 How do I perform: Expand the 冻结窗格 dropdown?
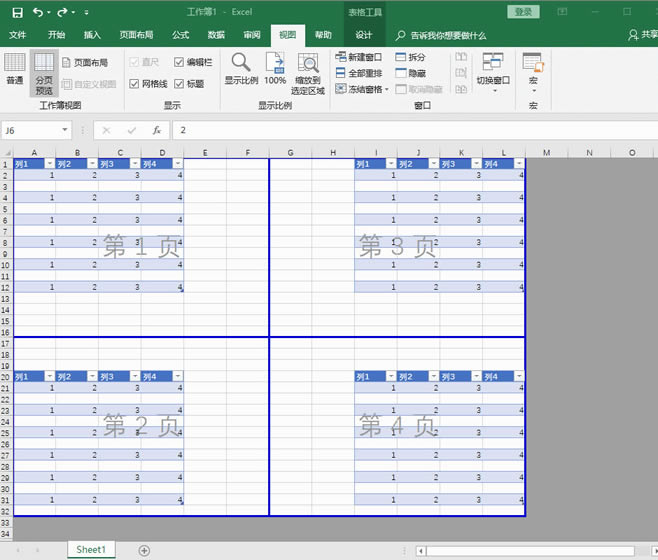pyautogui.click(x=360, y=89)
